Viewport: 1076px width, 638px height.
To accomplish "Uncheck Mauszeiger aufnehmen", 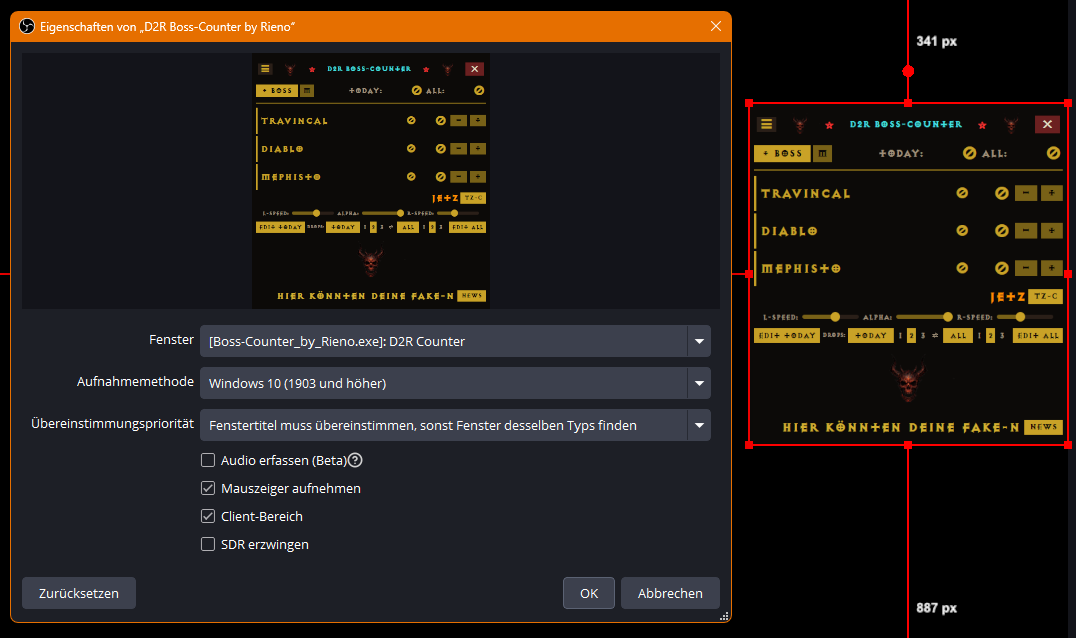I will pos(208,488).
